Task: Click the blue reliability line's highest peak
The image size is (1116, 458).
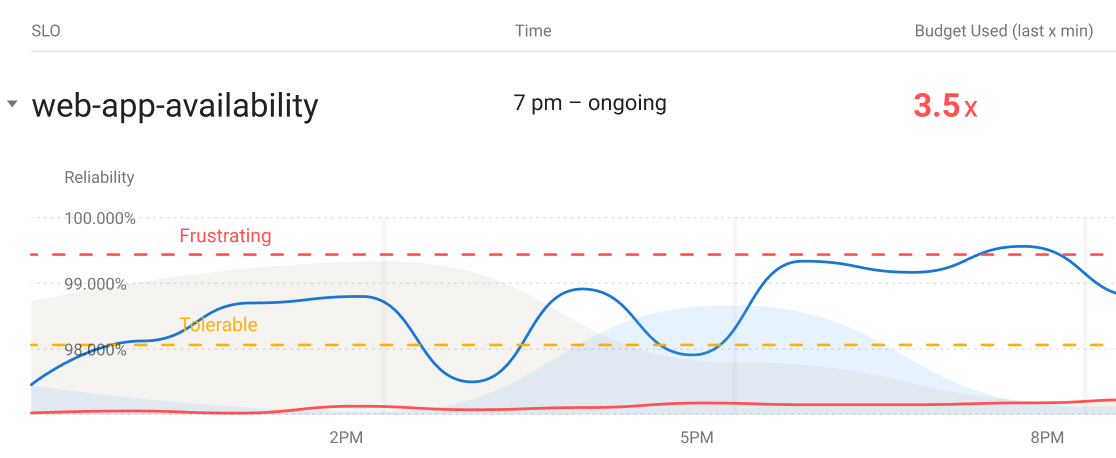Action: pos(1022,246)
